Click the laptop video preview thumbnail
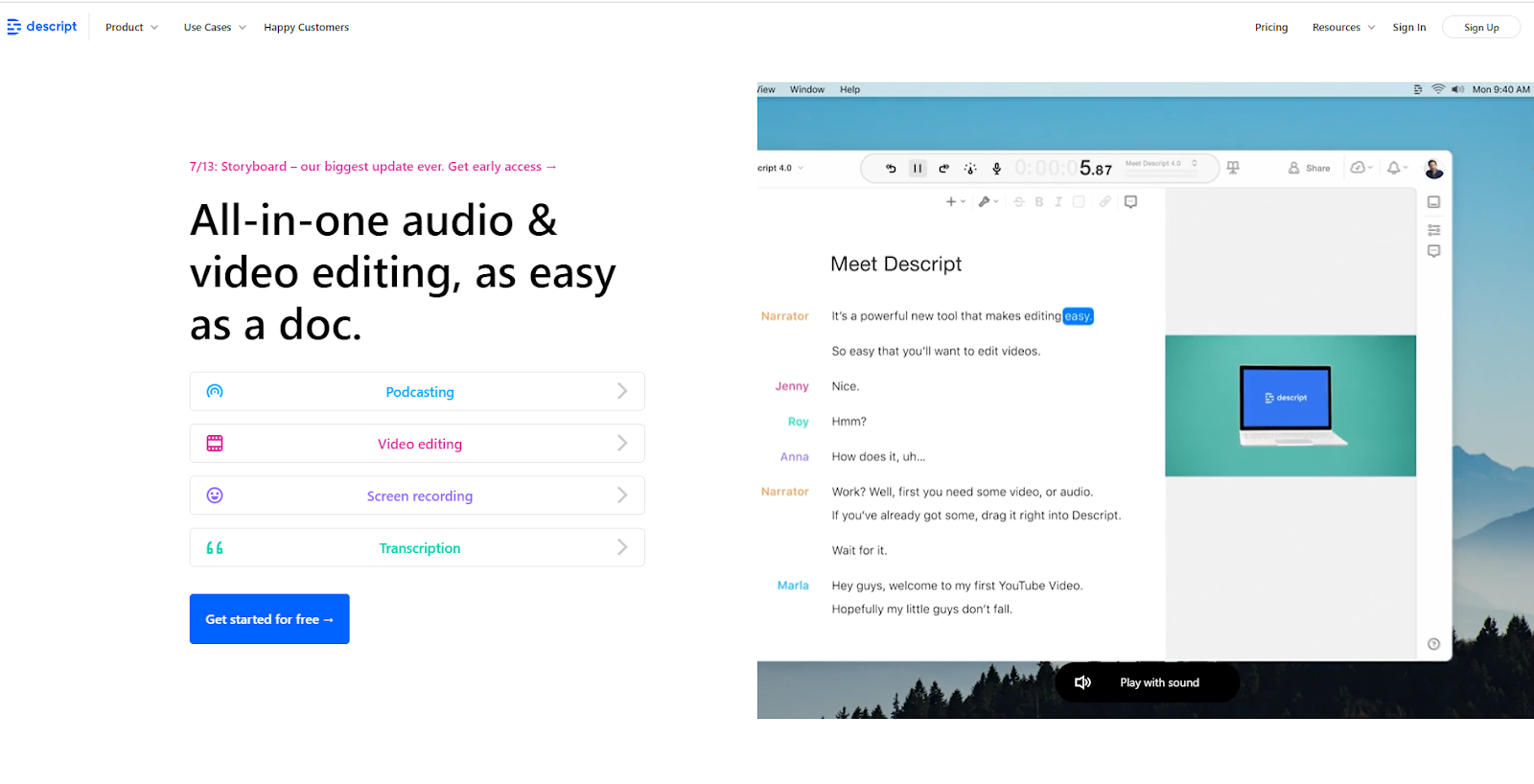Image resolution: width=1534 pixels, height=784 pixels. tap(1290, 405)
